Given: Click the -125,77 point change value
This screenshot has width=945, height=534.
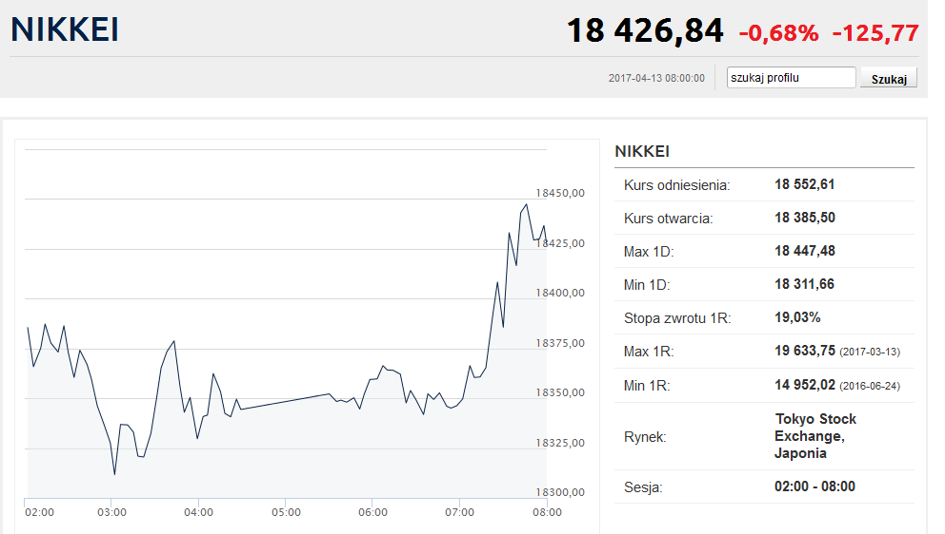Looking at the screenshot, I should click(876, 33).
